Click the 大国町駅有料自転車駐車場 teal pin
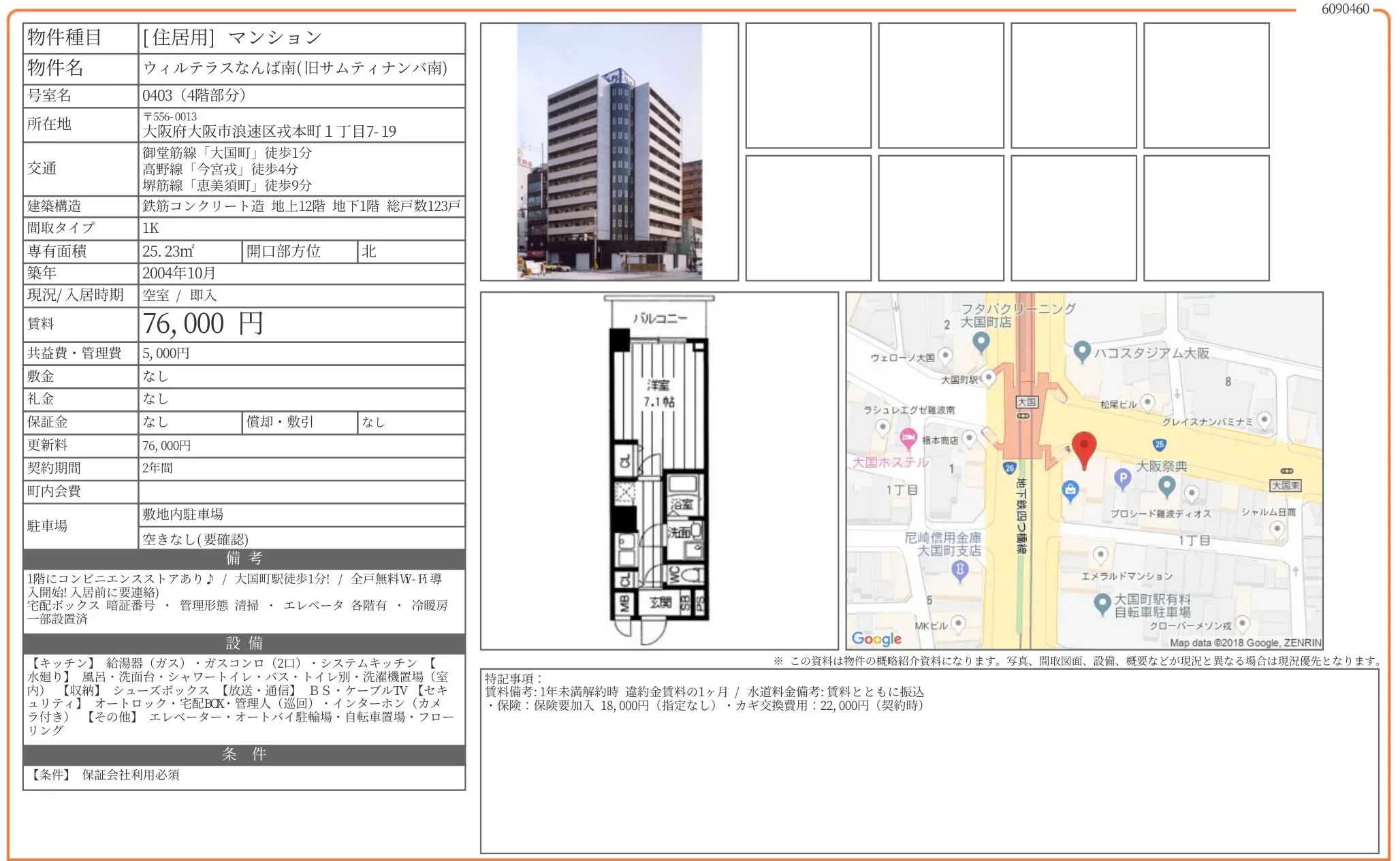The height and width of the screenshot is (861, 1400). pos(1102,603)
